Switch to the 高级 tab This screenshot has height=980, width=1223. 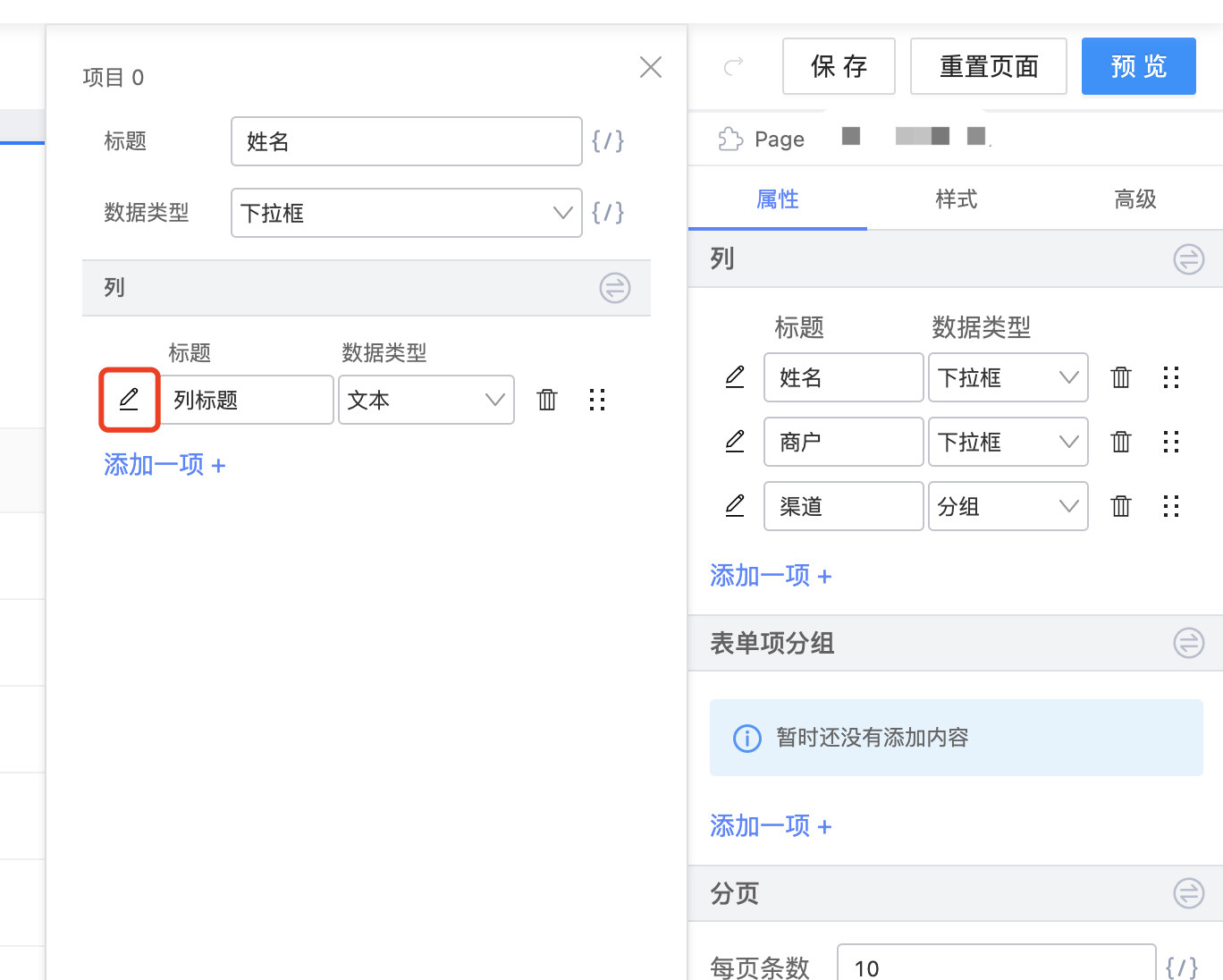(1135, 199)
